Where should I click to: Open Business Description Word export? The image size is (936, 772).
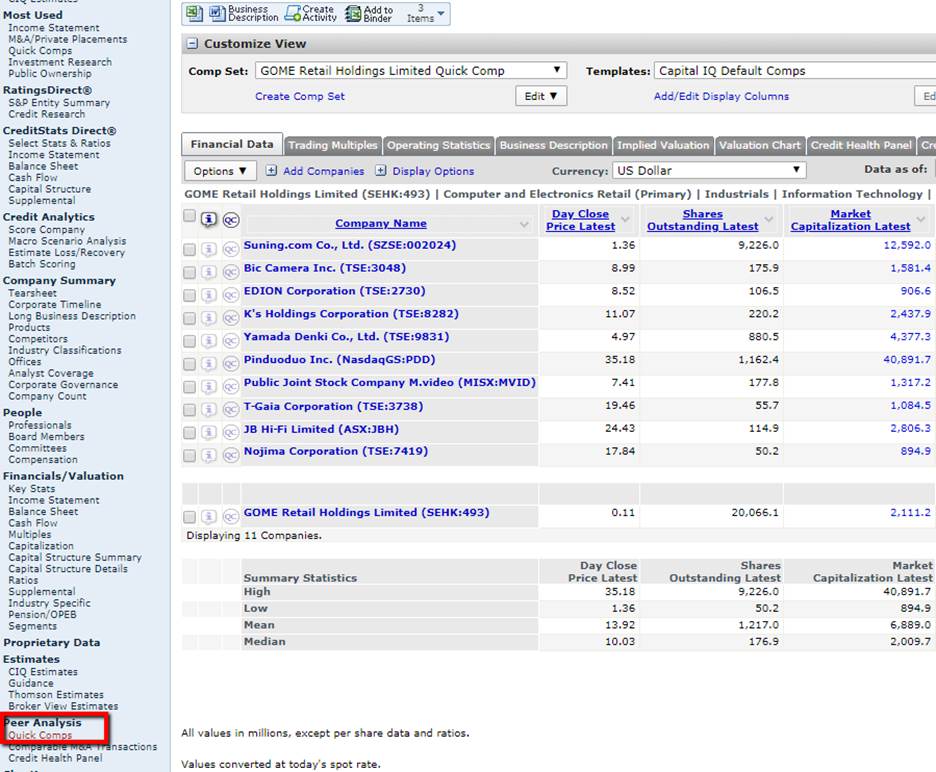pyautogui.click(x=244, y=13)
